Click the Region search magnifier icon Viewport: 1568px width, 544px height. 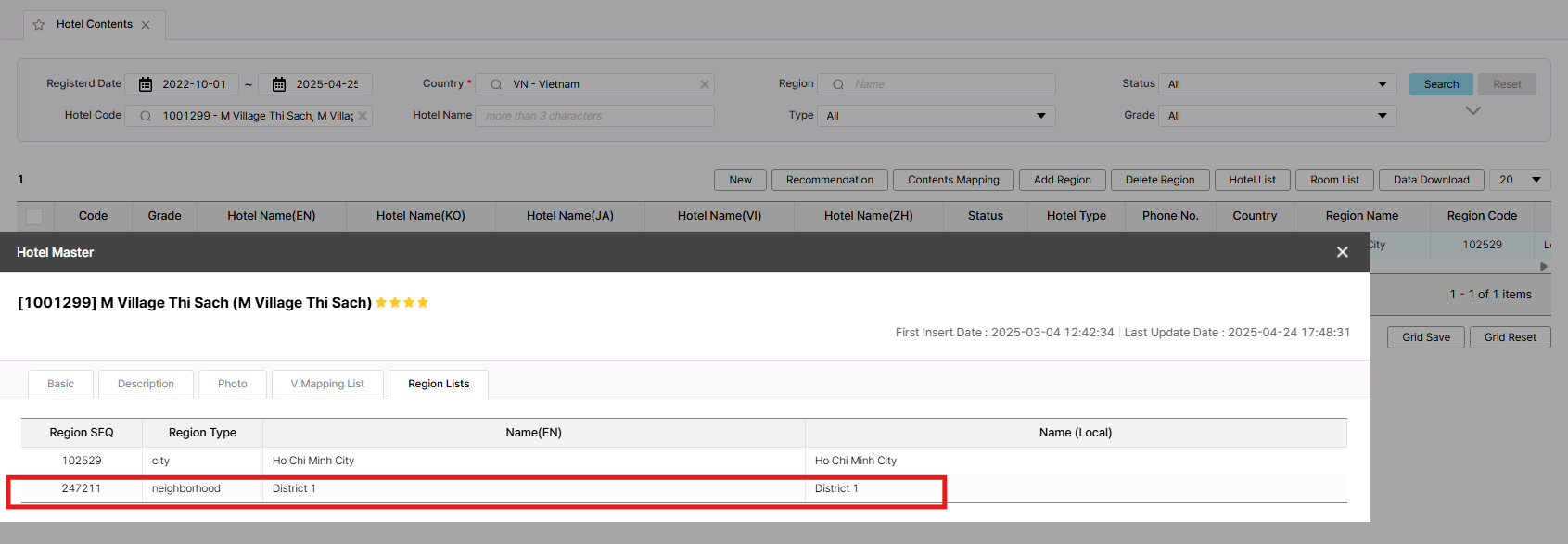(838, 84)
